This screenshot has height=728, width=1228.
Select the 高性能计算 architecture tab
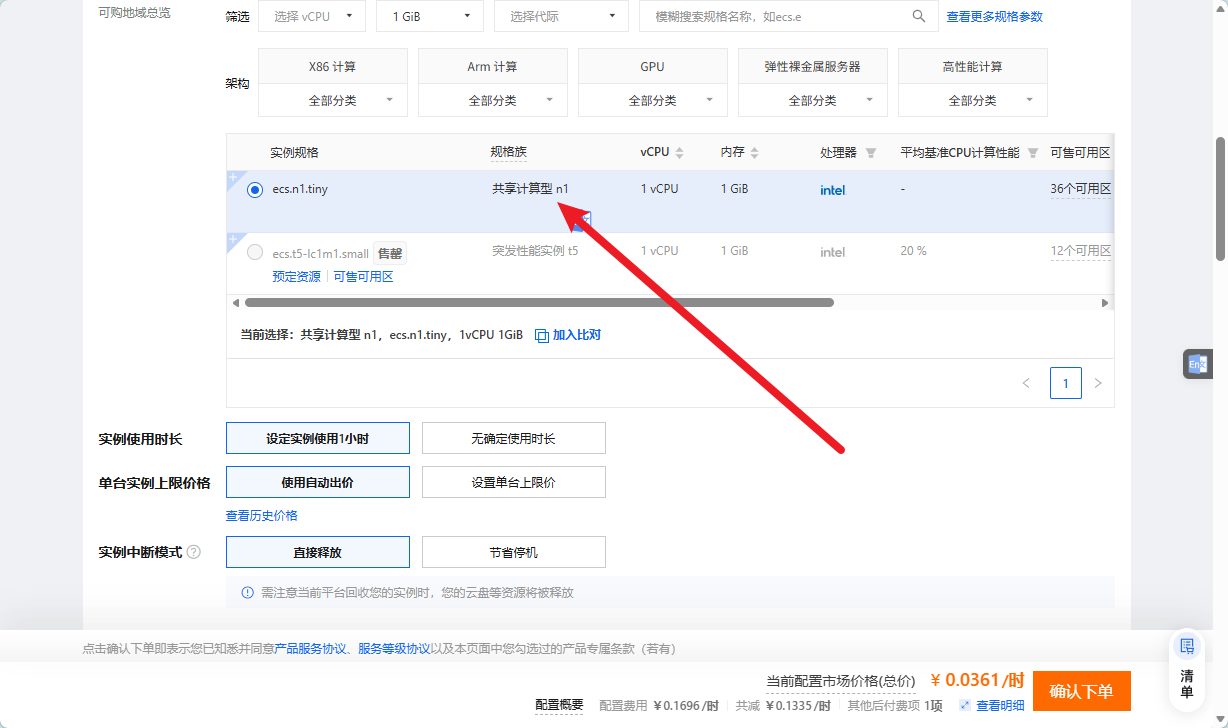pos(973,66)
